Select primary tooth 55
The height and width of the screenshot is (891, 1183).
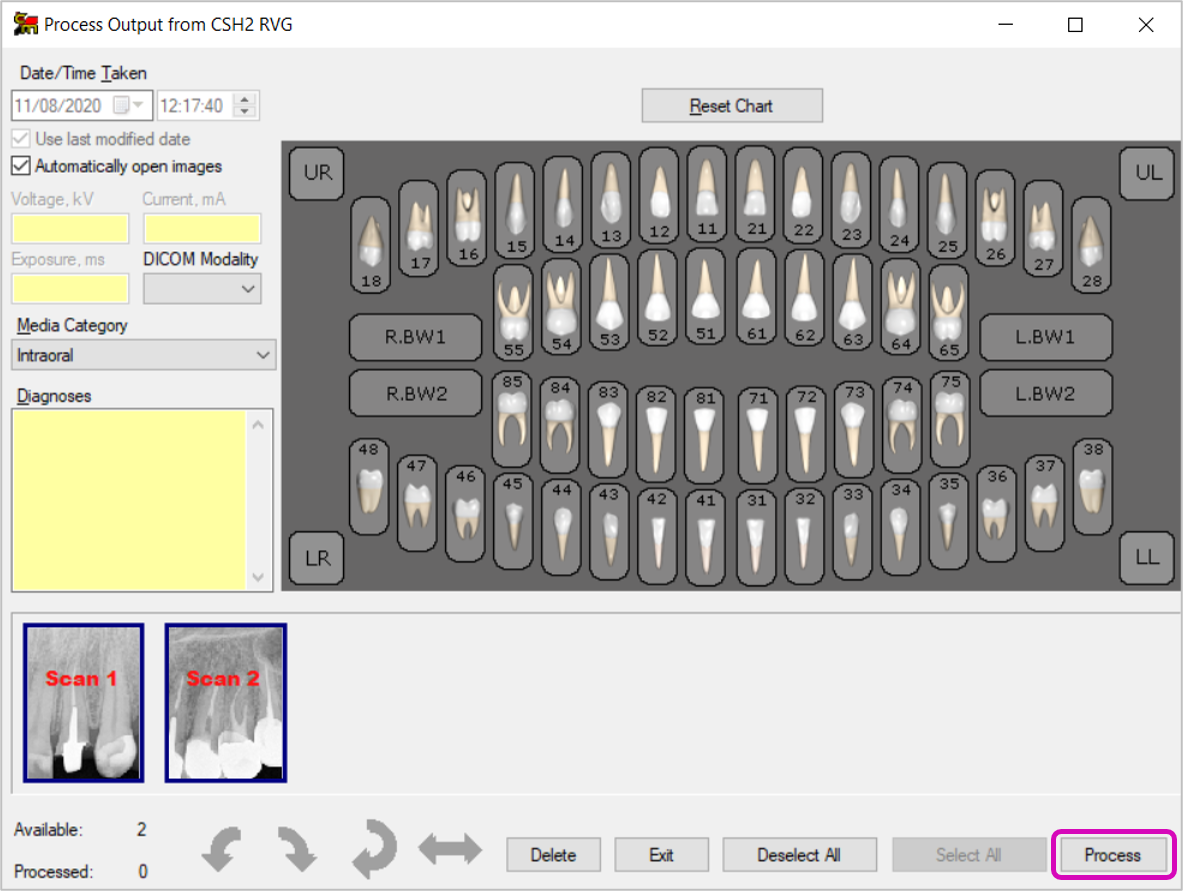click(513, 312)
